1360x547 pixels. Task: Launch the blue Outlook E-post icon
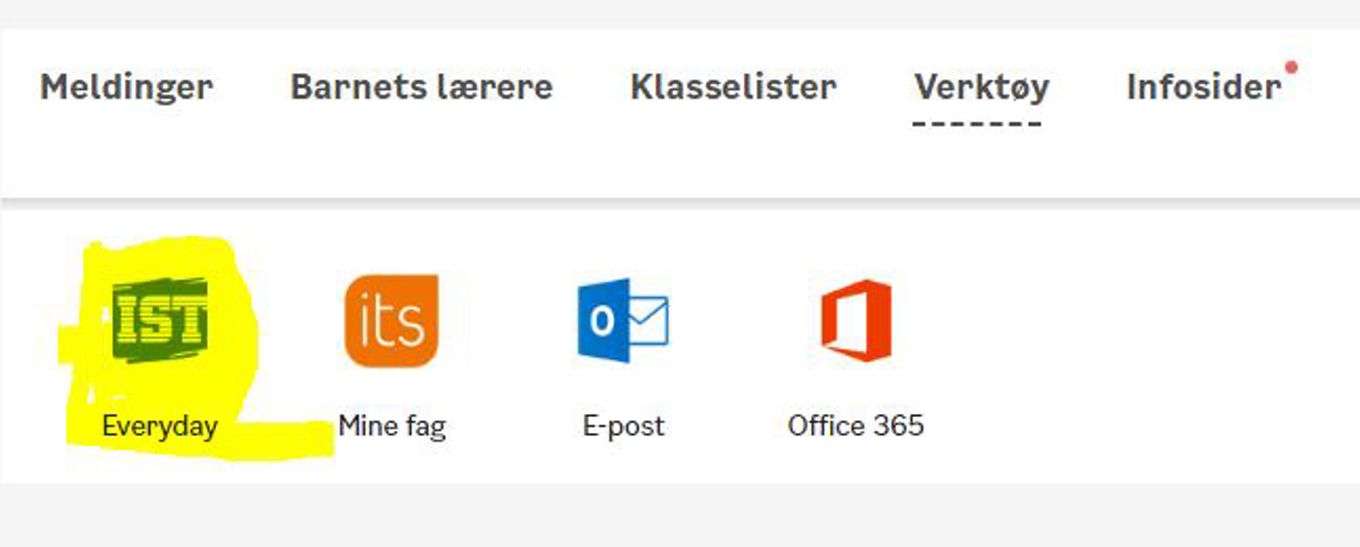[x=623, y=320]
